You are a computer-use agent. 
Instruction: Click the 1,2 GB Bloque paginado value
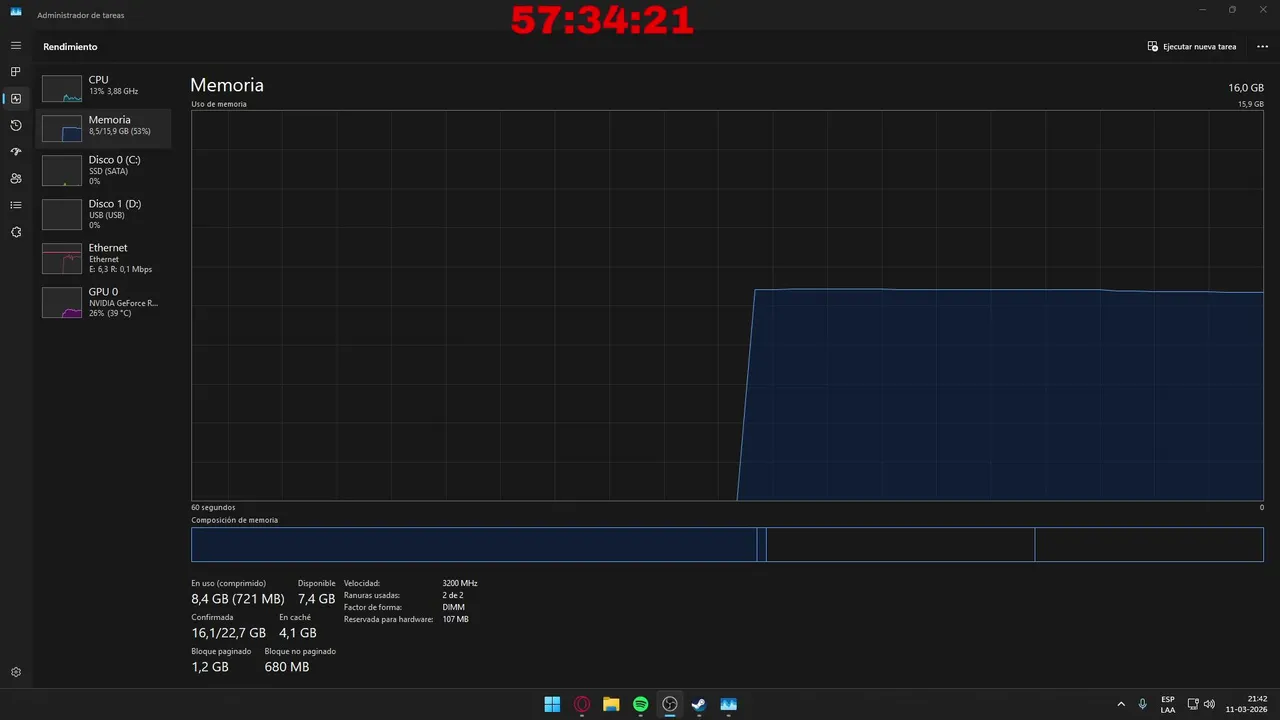pos(210,667)
